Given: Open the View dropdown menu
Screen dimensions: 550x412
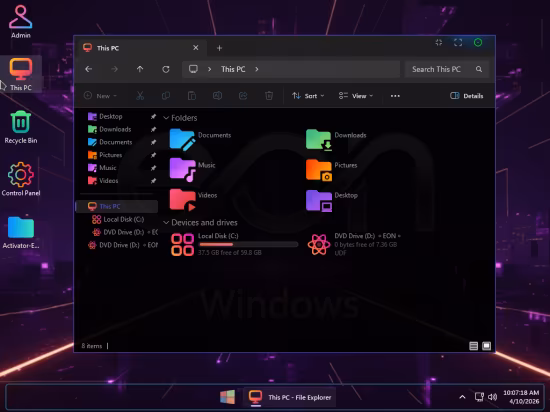Looking at the screenshot, I should 356,96.
